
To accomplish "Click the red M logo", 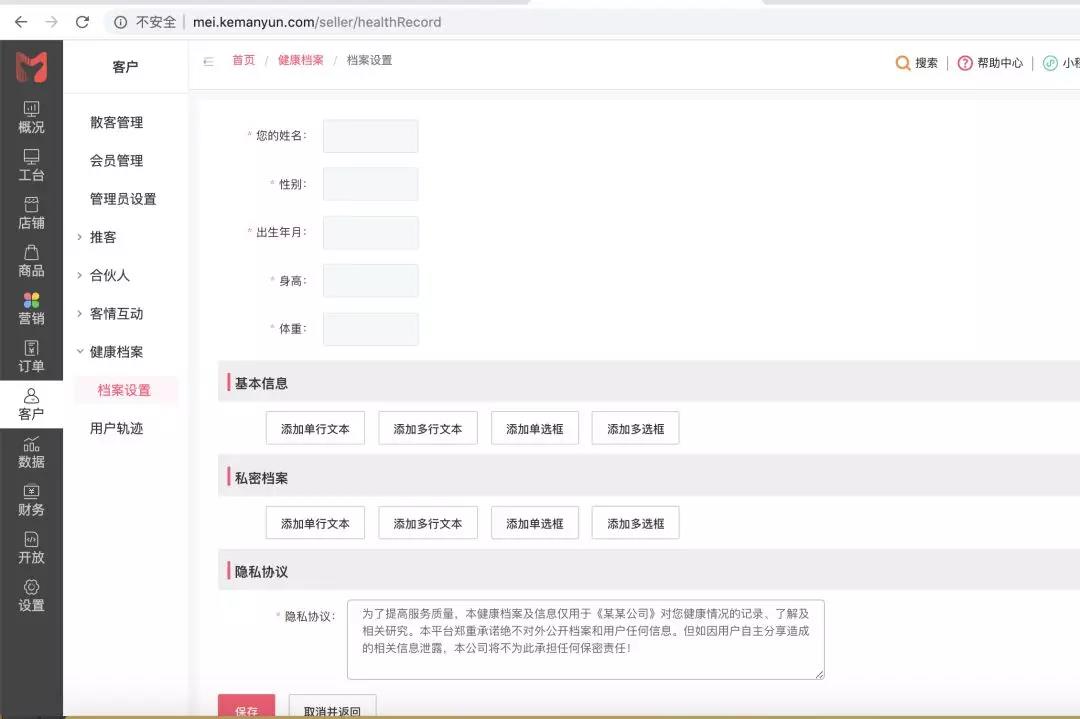I will pos(32,67).
